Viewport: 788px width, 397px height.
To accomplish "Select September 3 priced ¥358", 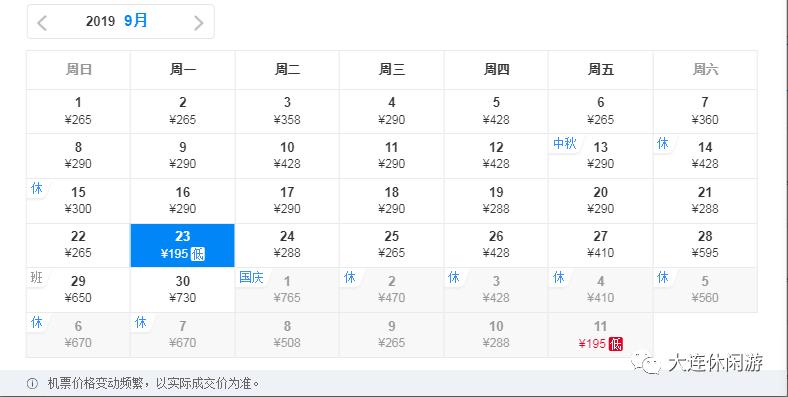I will click(x=287, y=112).
